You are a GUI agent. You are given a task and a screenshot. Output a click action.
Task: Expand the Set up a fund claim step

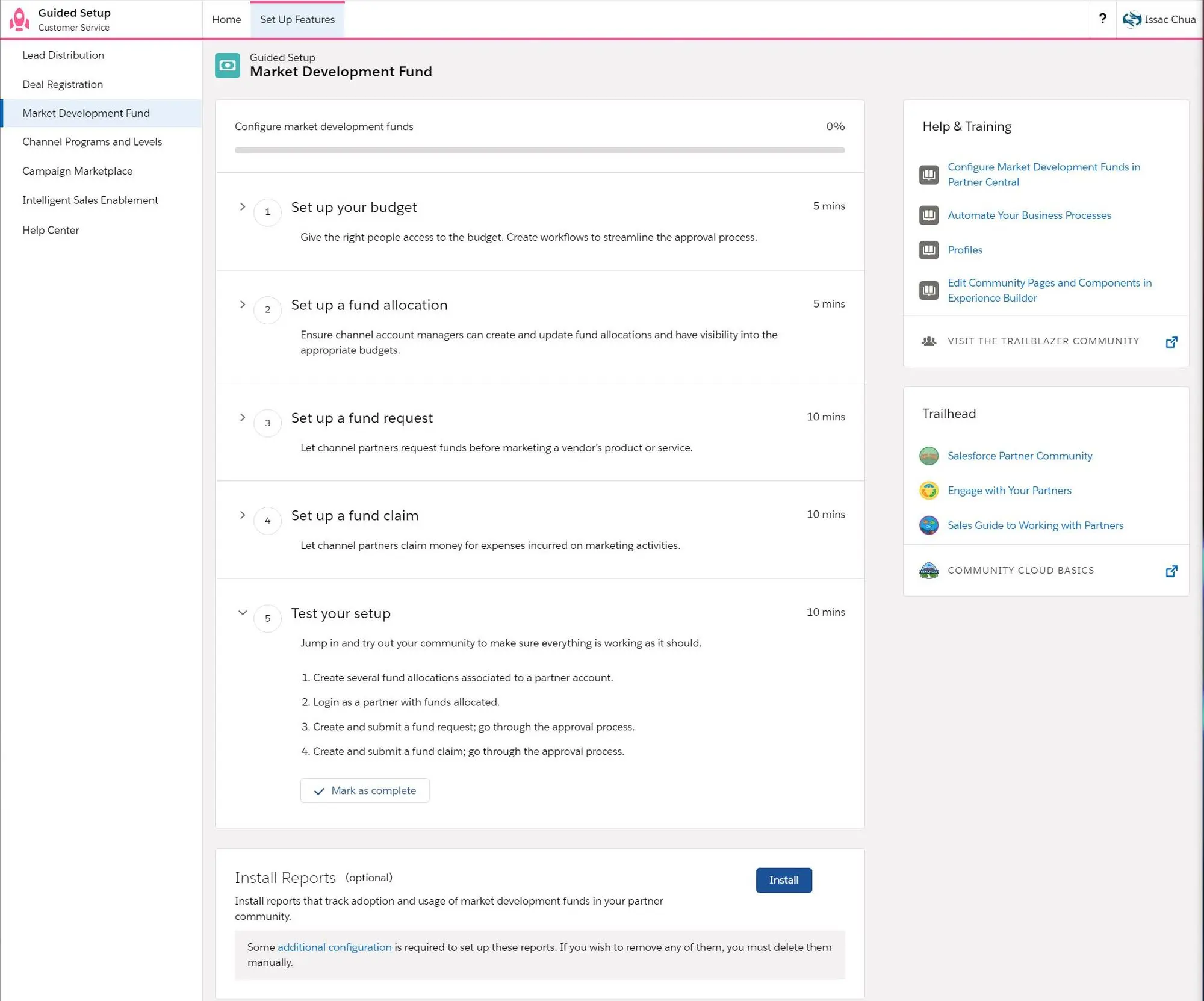click(x=242, y=515)
